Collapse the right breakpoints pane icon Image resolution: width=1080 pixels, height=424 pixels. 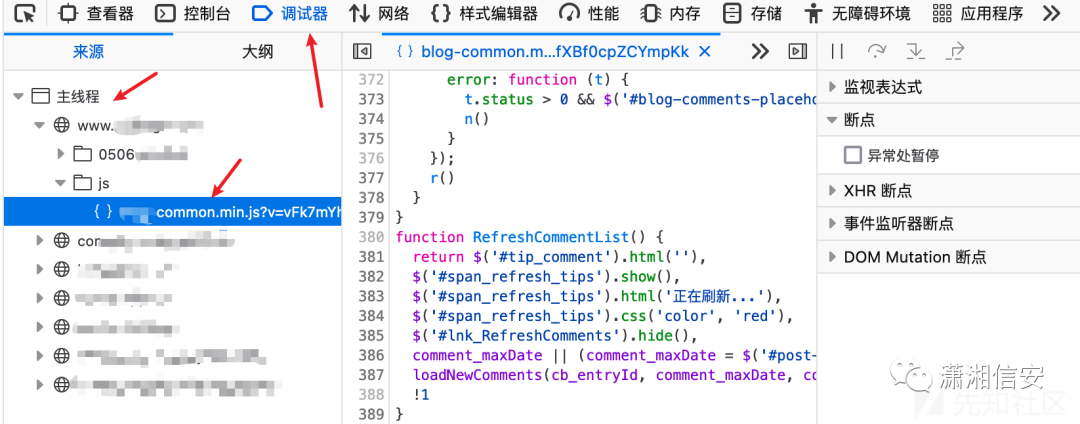[x=797, y=52]
